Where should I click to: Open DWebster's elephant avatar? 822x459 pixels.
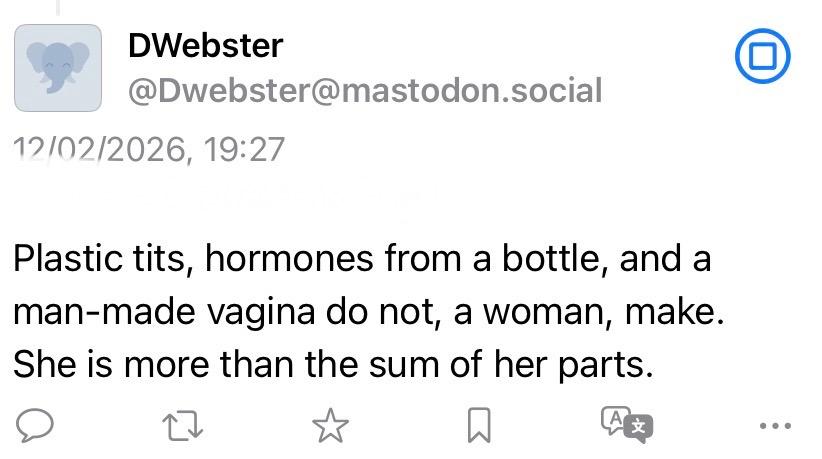(x=58, y=67)
